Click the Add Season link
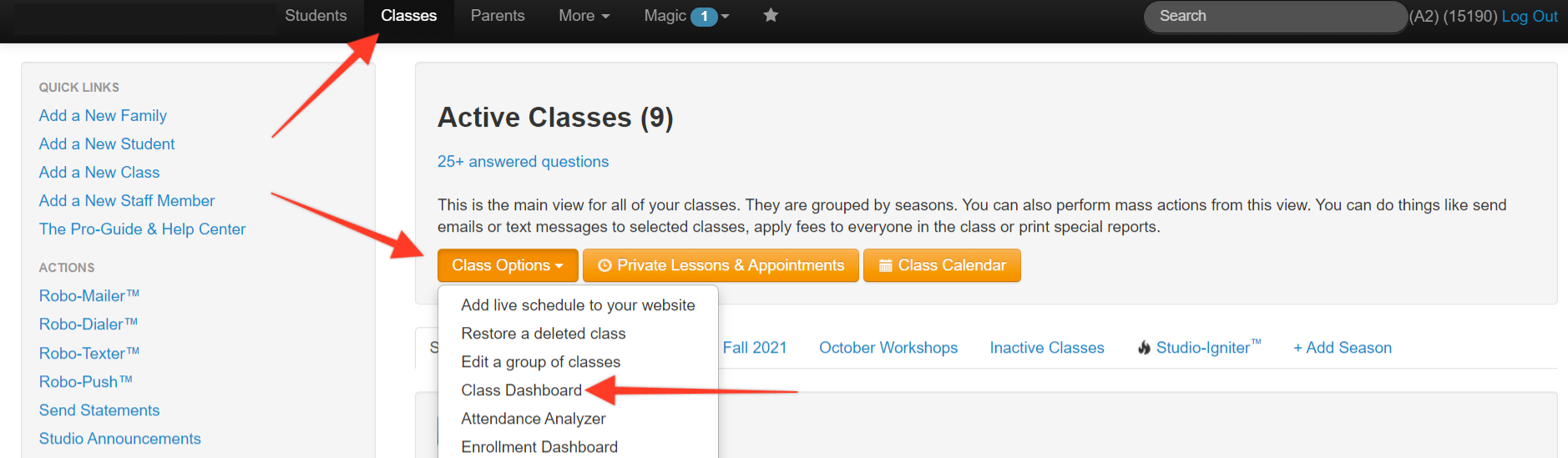The width and height of the screenshot is (1568, 458). click(x=1343, y=348)
